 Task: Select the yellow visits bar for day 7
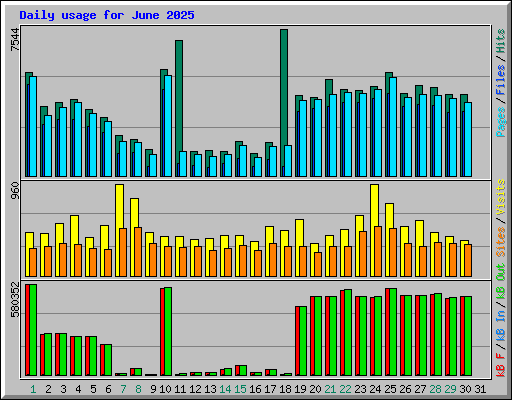(x=119, y=206)
